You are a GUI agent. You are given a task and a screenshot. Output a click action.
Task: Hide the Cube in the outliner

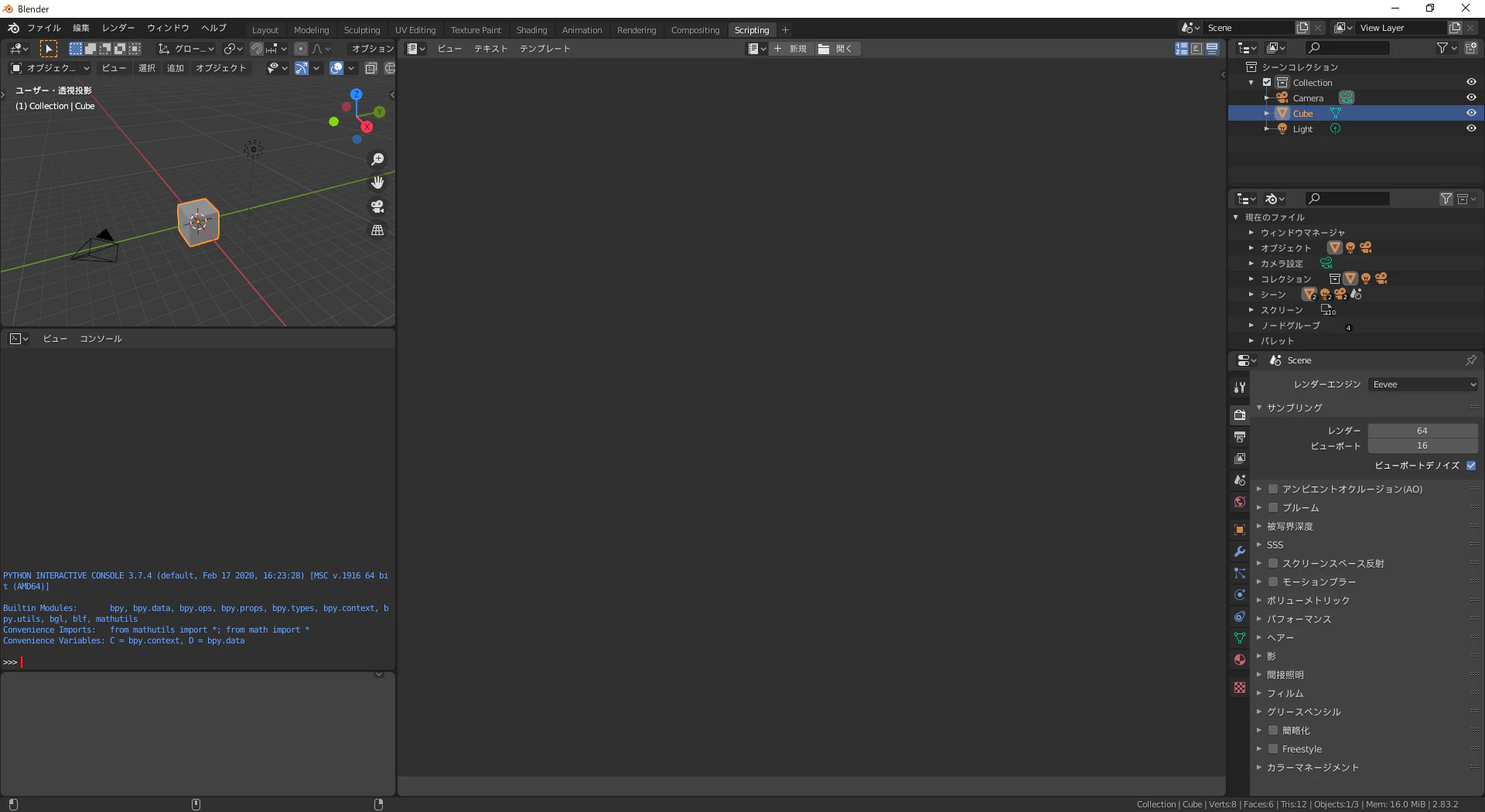(1471, 113)
